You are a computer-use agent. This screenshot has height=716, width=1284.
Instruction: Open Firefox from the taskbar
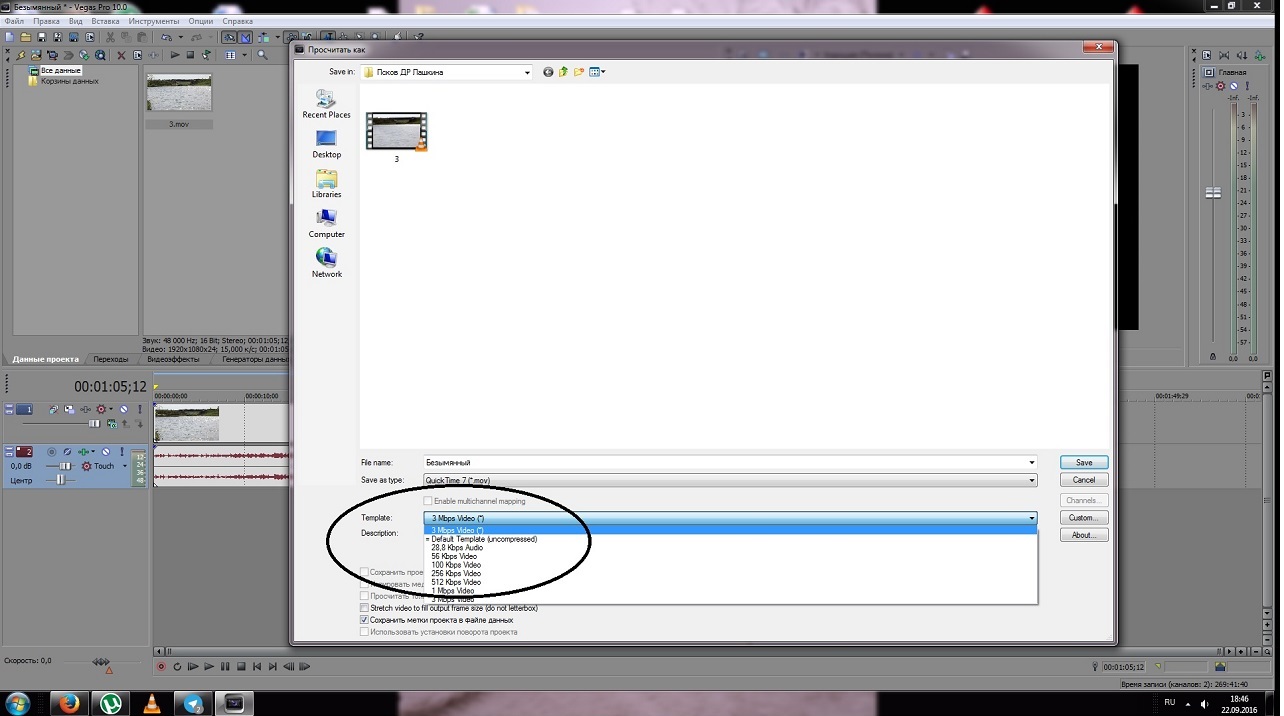(68, 703)
